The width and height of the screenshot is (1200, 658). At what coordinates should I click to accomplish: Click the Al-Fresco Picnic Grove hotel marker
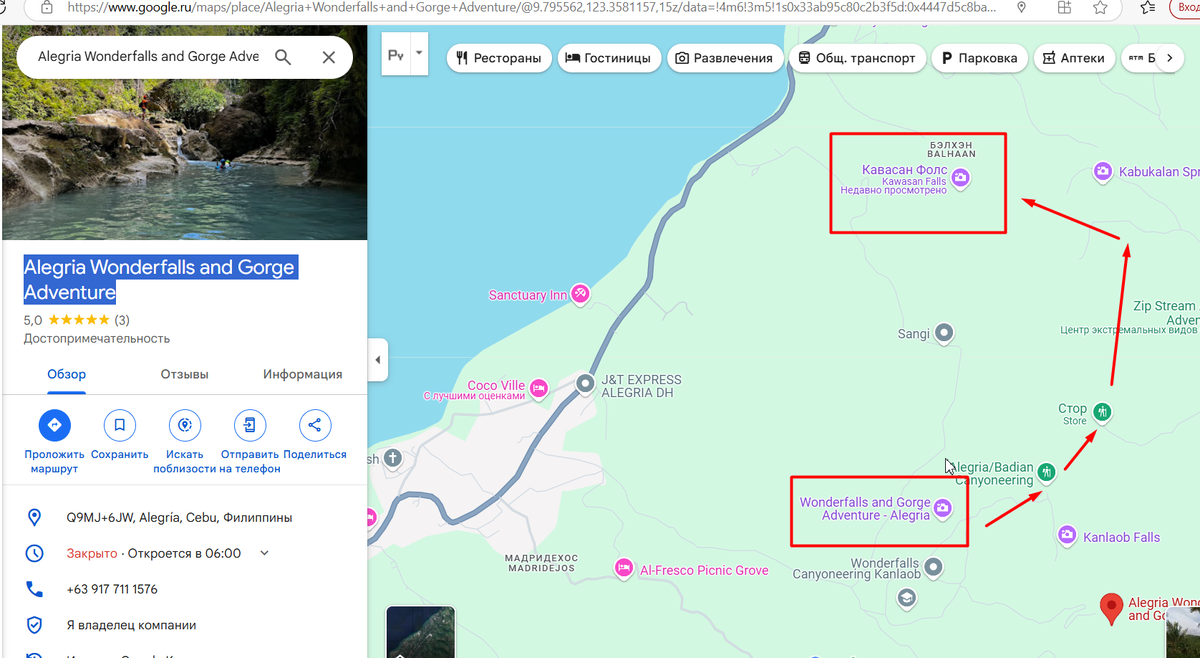pos(624,568)
